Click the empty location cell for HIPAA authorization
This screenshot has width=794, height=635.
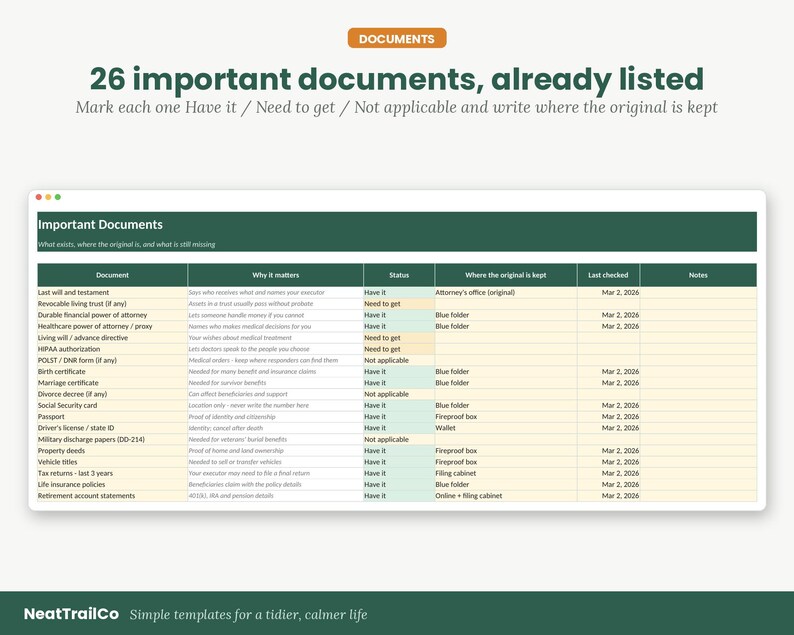(506, 349)
